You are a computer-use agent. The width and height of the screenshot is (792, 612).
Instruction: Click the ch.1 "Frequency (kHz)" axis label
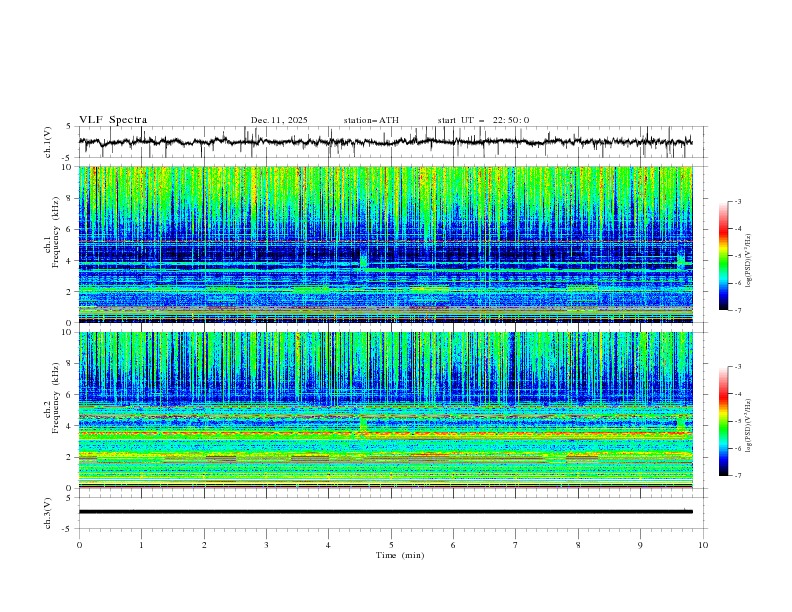pos(55,232)
